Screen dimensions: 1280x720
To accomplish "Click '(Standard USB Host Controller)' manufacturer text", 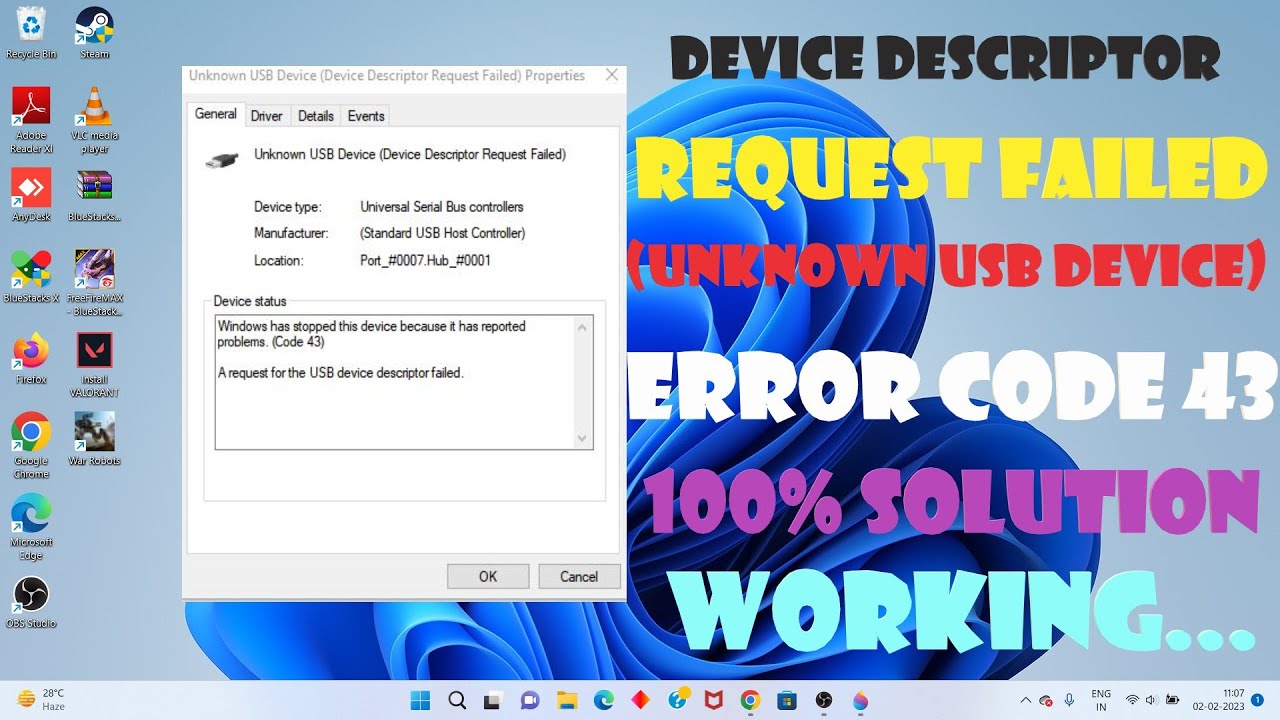I will click(x=443, y=233).
